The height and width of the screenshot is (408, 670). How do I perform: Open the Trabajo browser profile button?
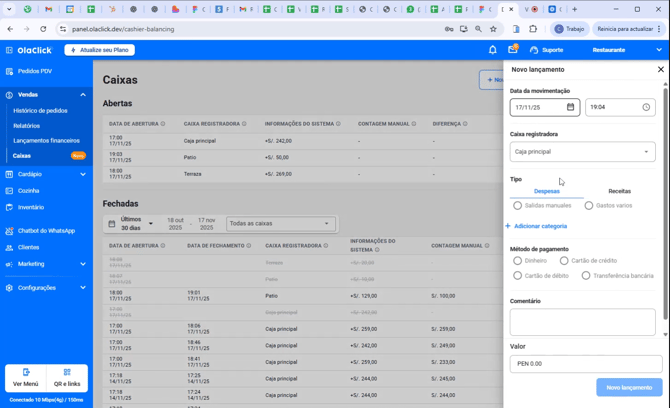tap(569, 29)
